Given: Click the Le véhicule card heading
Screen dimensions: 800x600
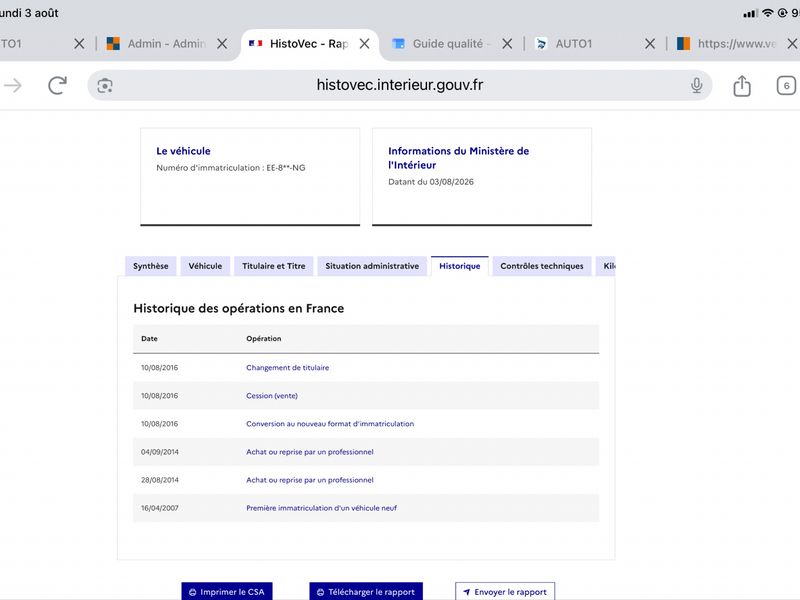Looking at the screenshot, I should point(183,151).
